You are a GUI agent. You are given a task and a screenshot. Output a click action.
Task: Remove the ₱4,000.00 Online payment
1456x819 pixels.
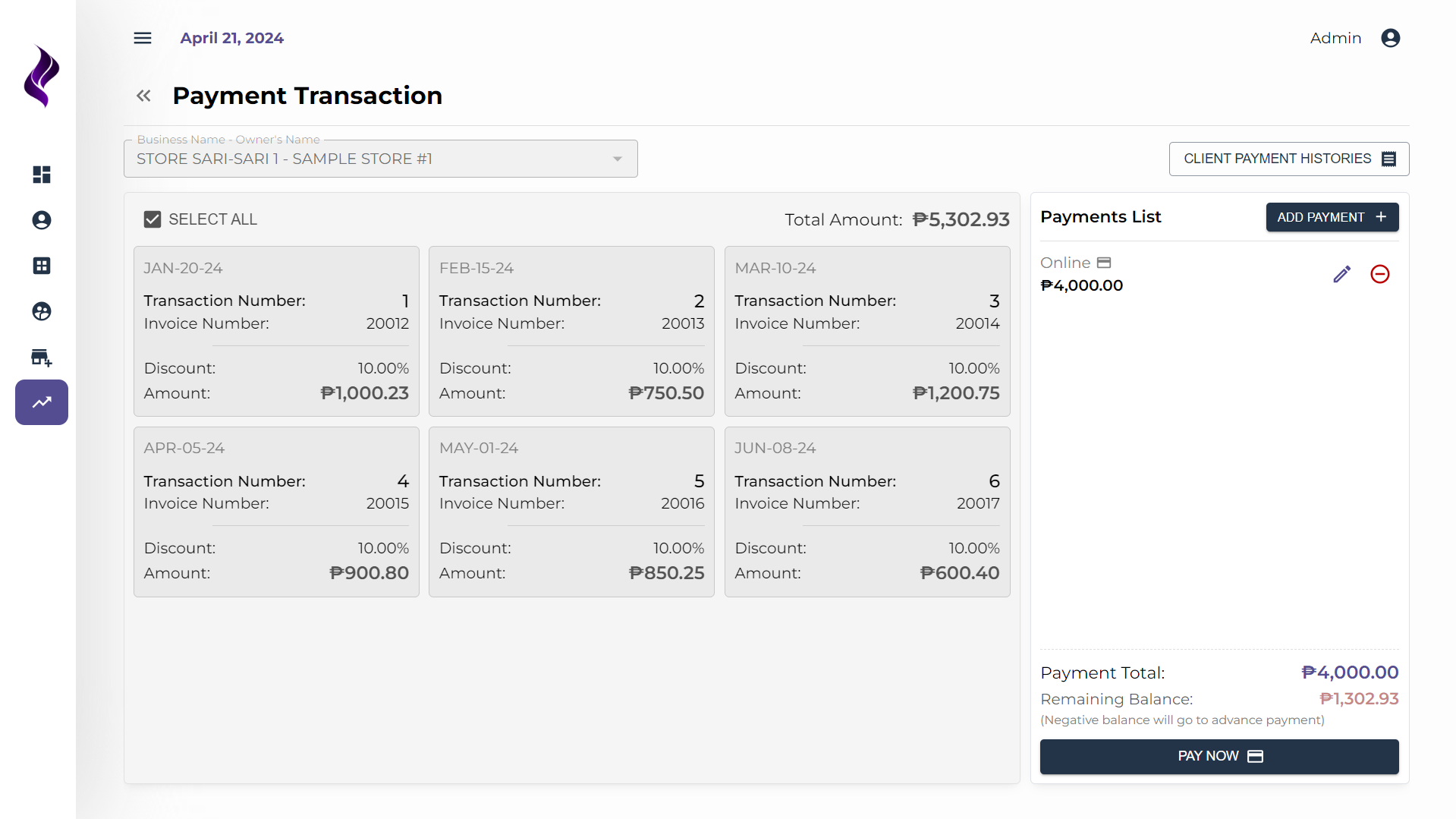coord(1379,274)
